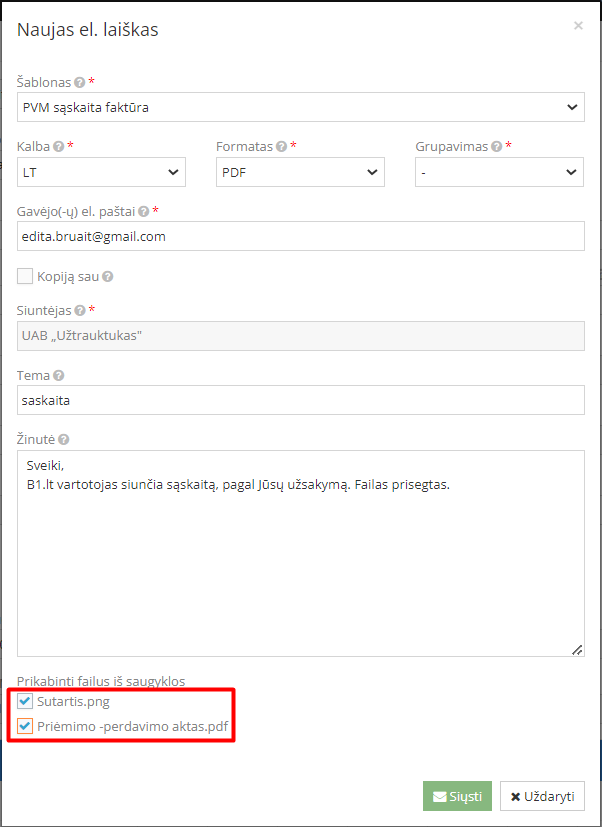The width and height of the screenshot is (602, 827).
Task: Uncheck the Sutartis.png attachment
Action: (x=24, y=701)
